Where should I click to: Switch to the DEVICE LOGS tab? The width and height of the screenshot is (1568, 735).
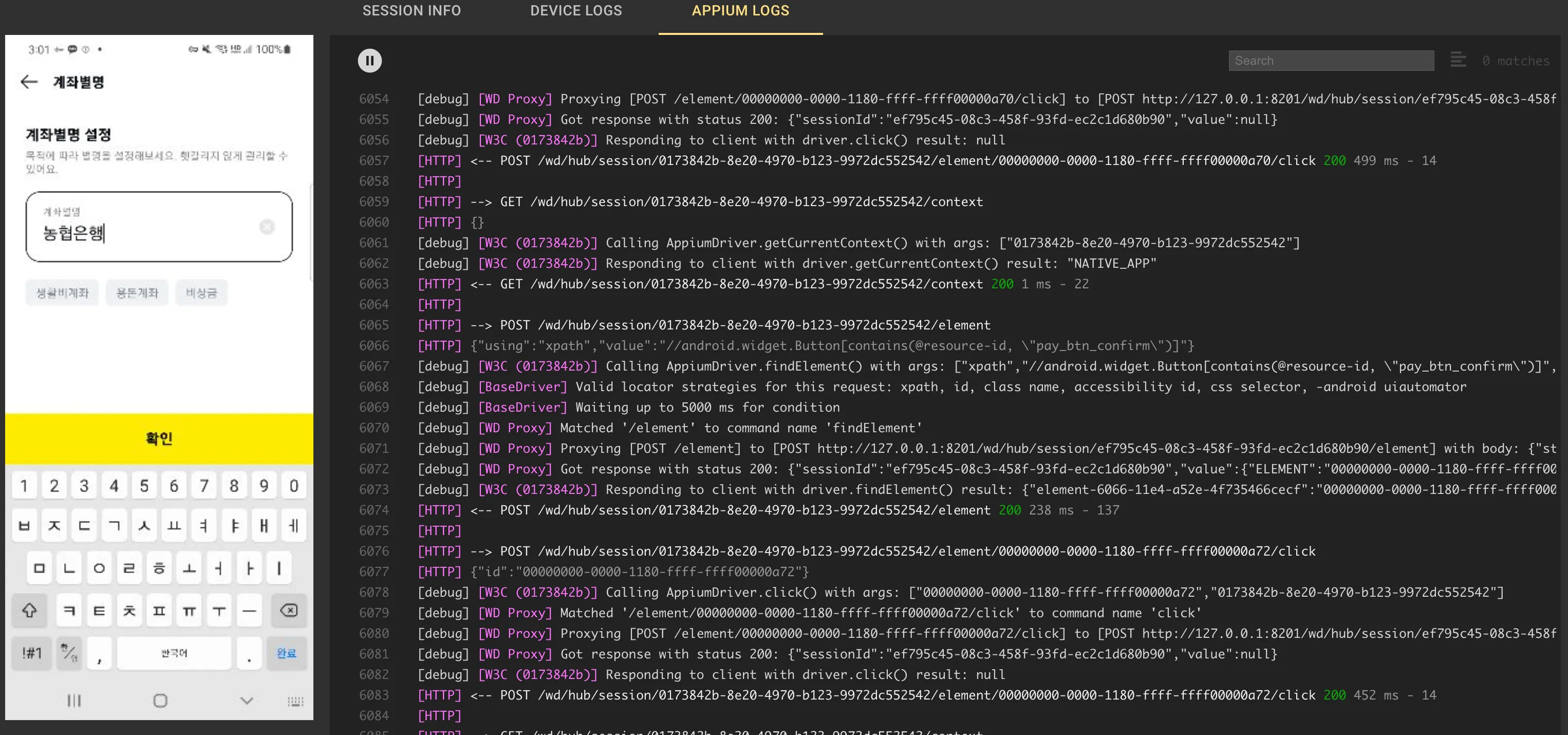[576, 10]
